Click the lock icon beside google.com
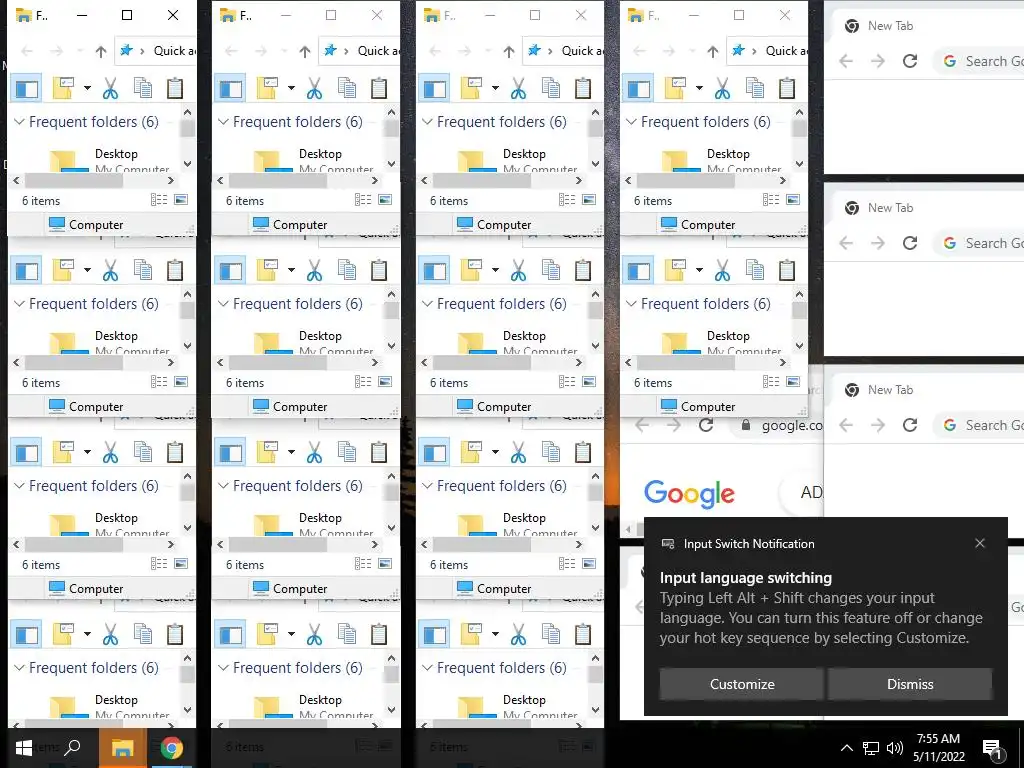Screen dimensions: 1024x768 click(745, 425)
